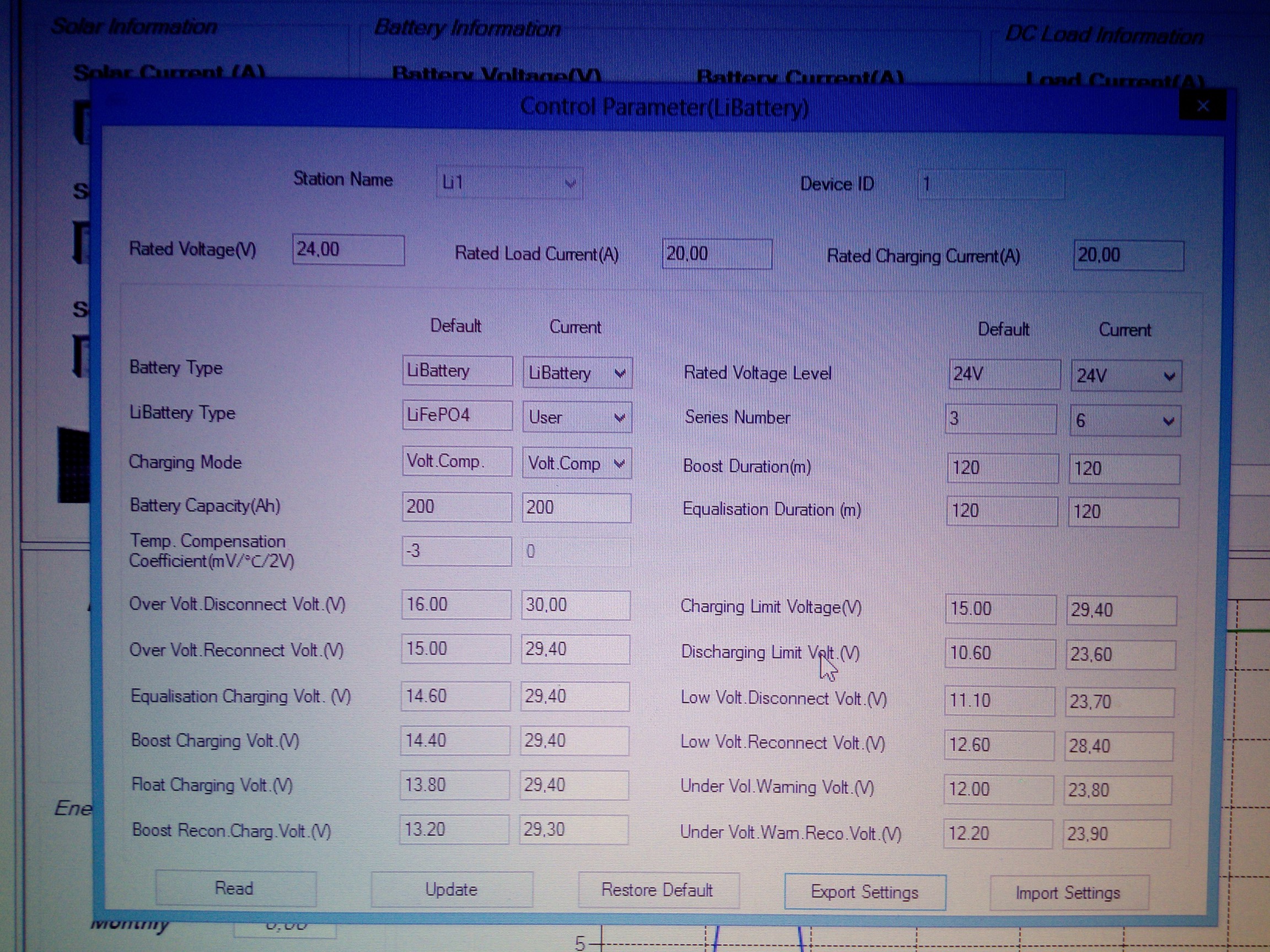The height and width of the screenshot is (952, 1270).
Task: Open the LiBattery Type User dropdown
Action: click(x=620, y=418)
